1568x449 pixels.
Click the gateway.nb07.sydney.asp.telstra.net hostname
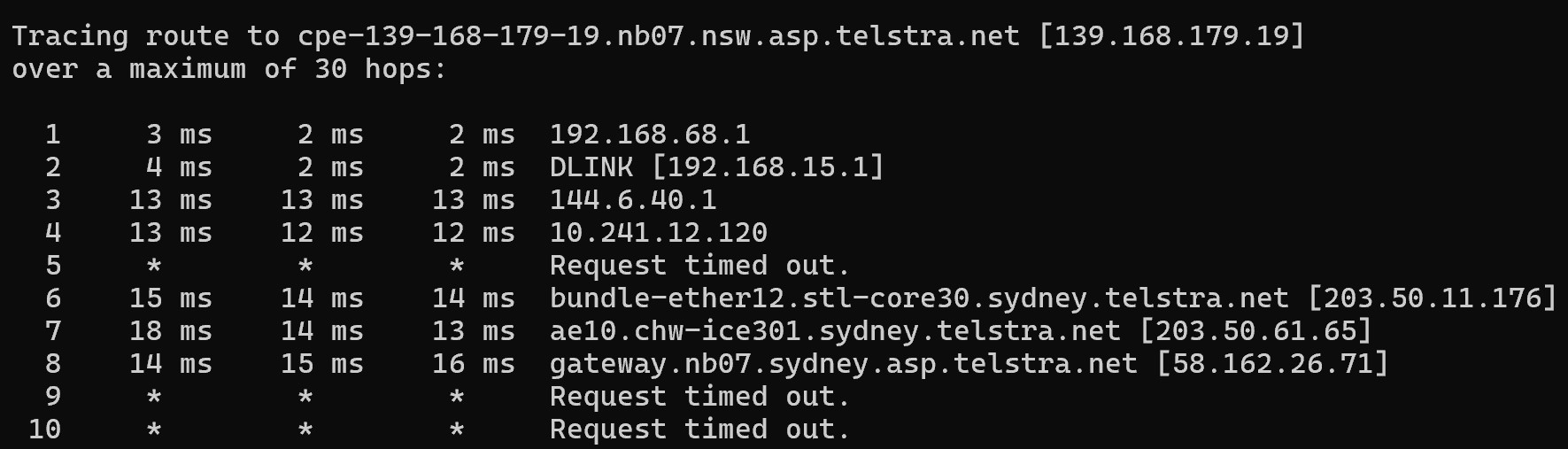click(x=843, y=364)
